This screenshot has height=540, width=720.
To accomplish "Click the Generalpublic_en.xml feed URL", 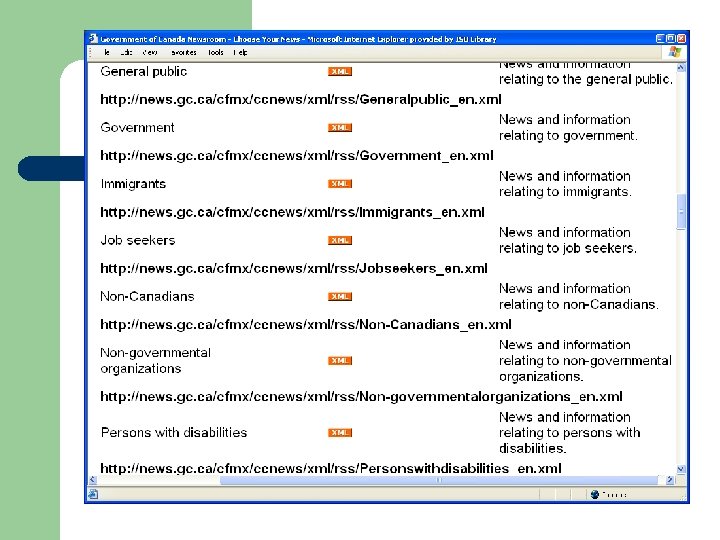I will pyautogui.click(x=301, y=100).
